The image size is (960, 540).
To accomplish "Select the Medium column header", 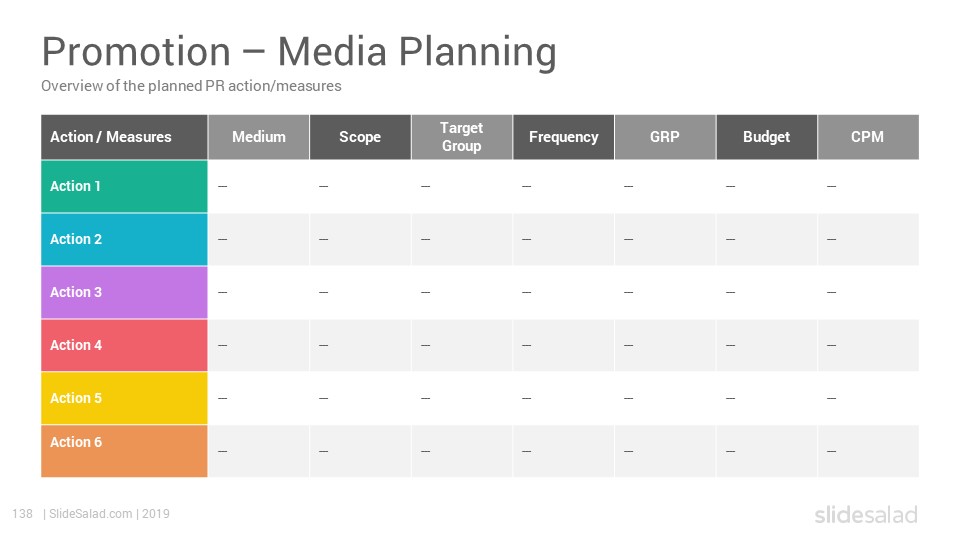I will (258, 137).
